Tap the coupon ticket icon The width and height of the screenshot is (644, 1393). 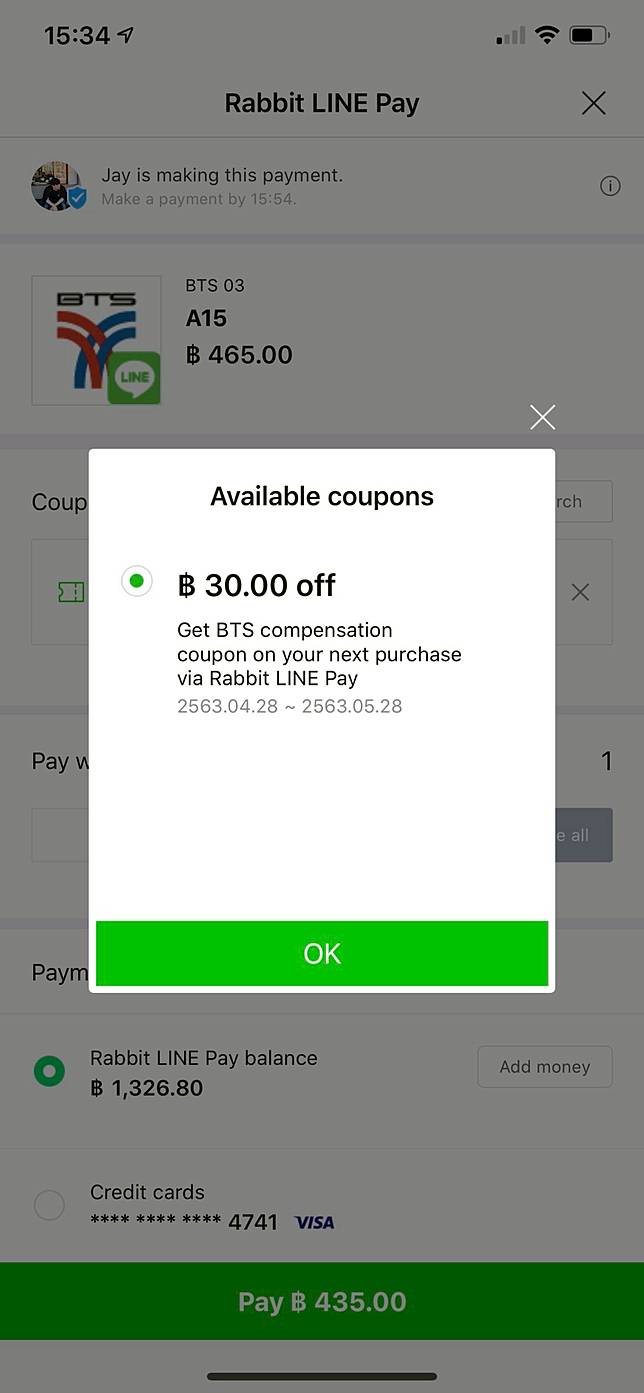[71, 592]
